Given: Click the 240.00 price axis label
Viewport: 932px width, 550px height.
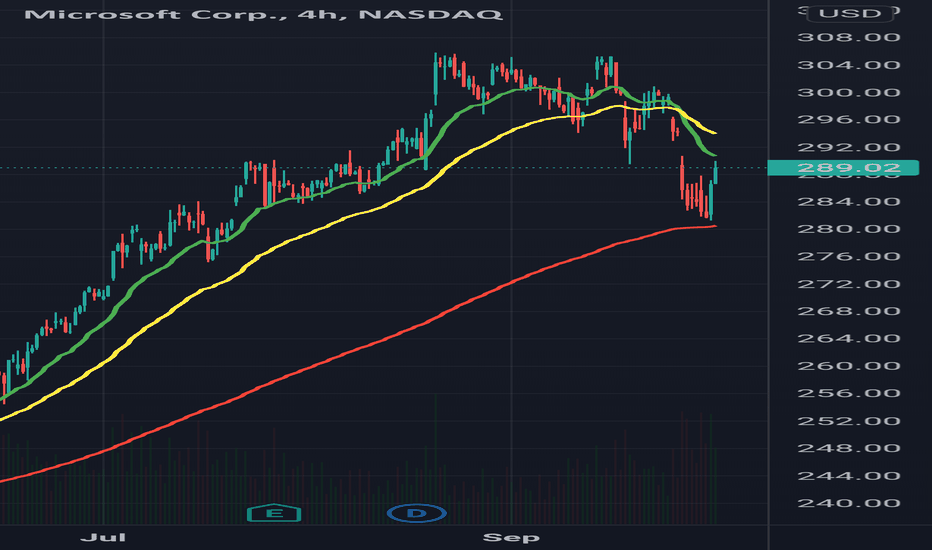Looking at the screenshot, I should click(849, 503).
